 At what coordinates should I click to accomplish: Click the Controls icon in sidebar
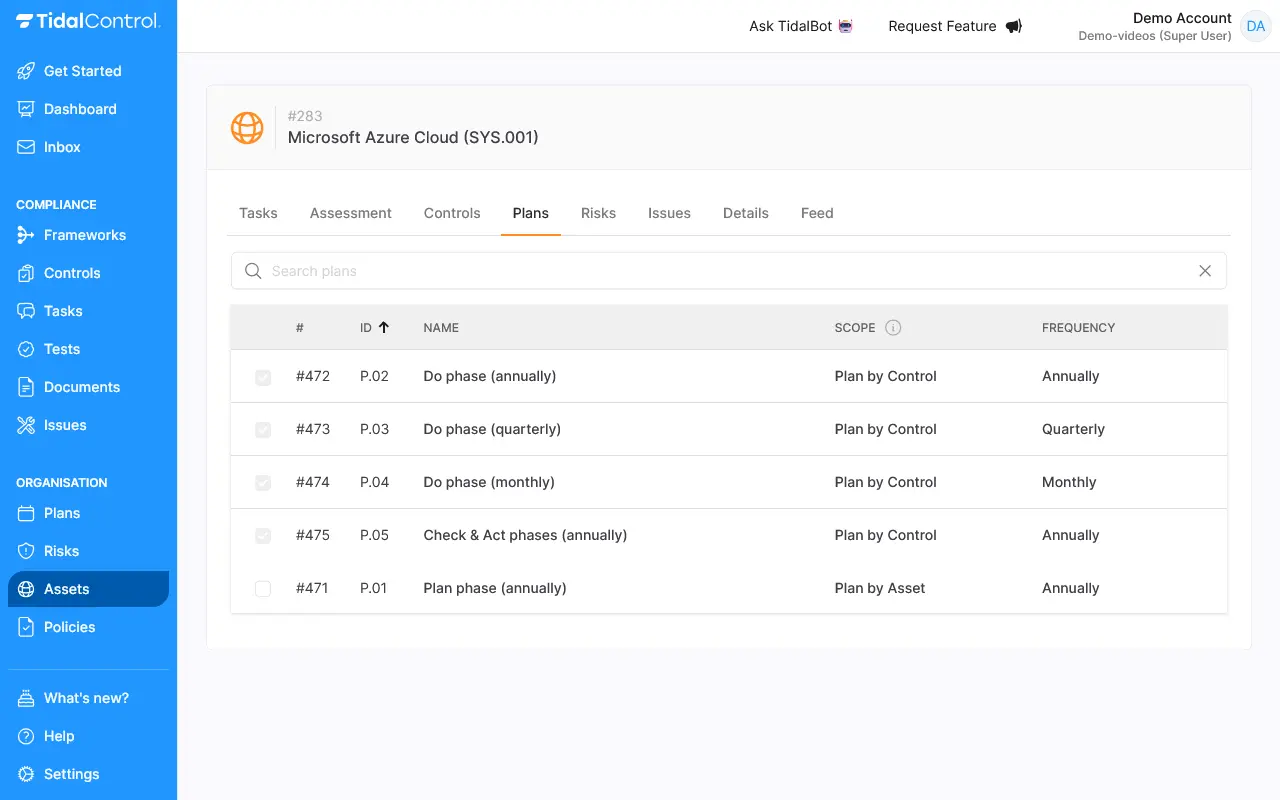[26, 273]
